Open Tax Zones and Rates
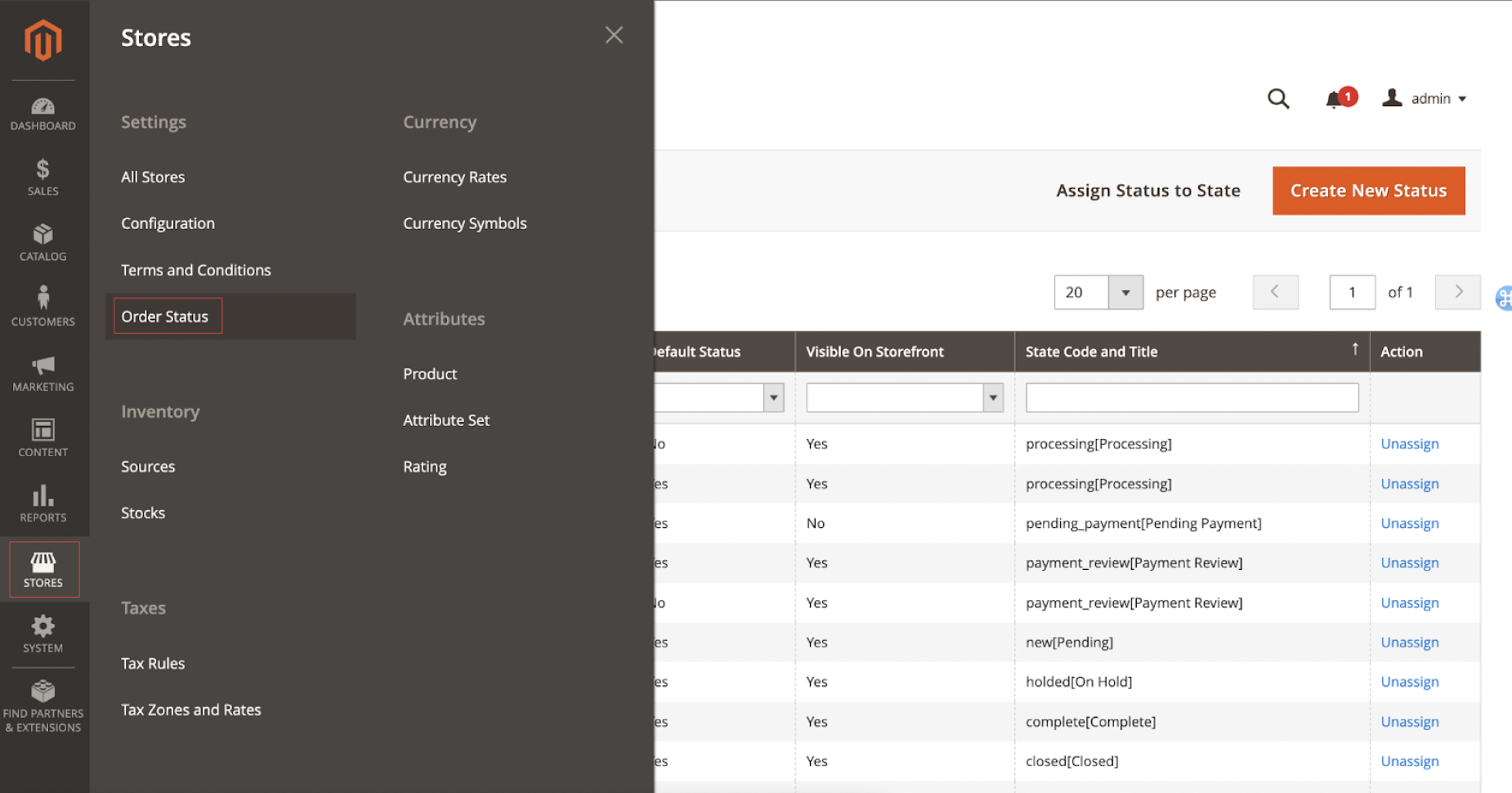1512x793 pixels. click(191, 710)
